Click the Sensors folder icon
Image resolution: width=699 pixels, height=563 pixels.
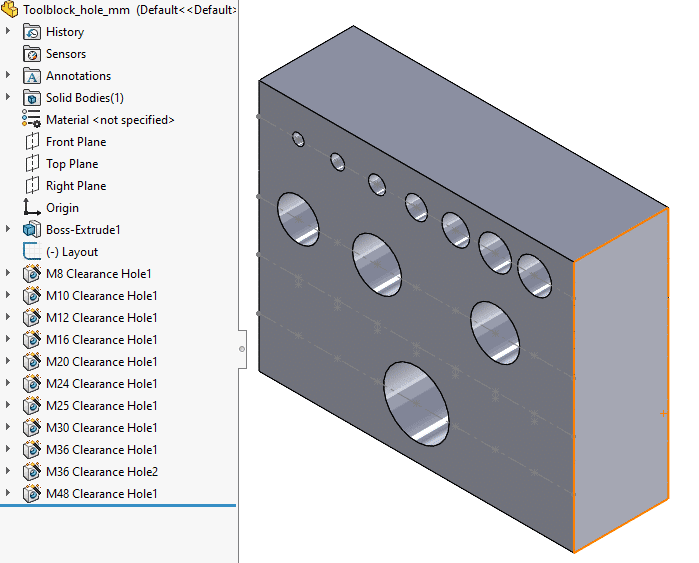[32, 54]
